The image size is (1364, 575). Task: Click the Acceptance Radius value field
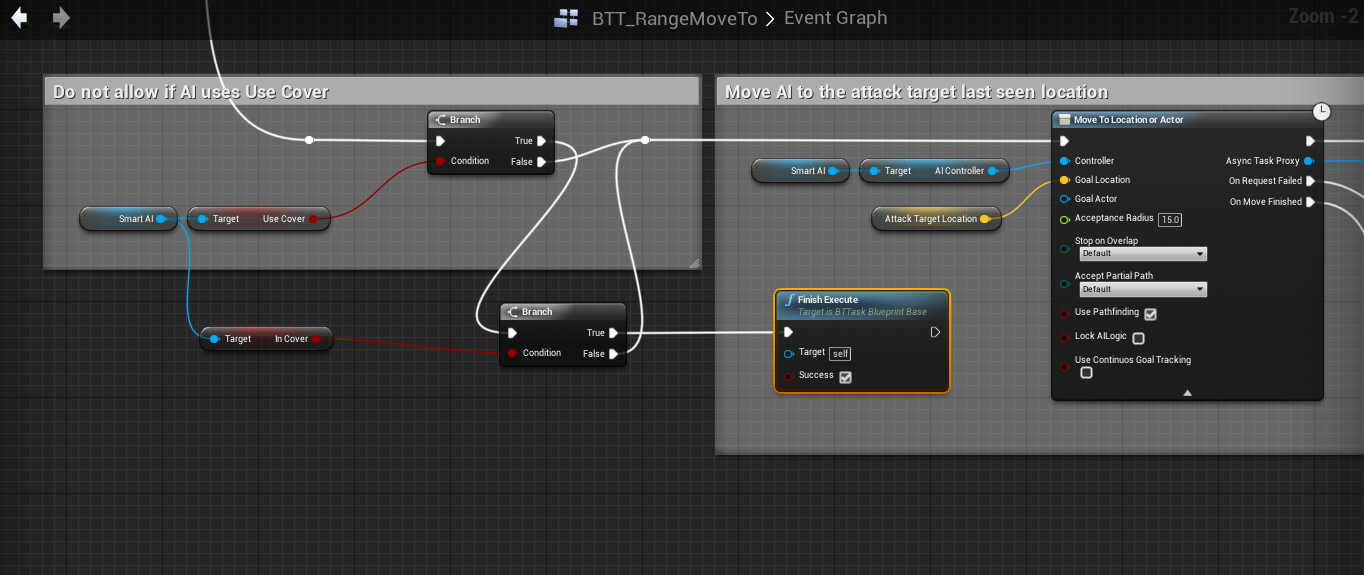[x=1170, y=219]
